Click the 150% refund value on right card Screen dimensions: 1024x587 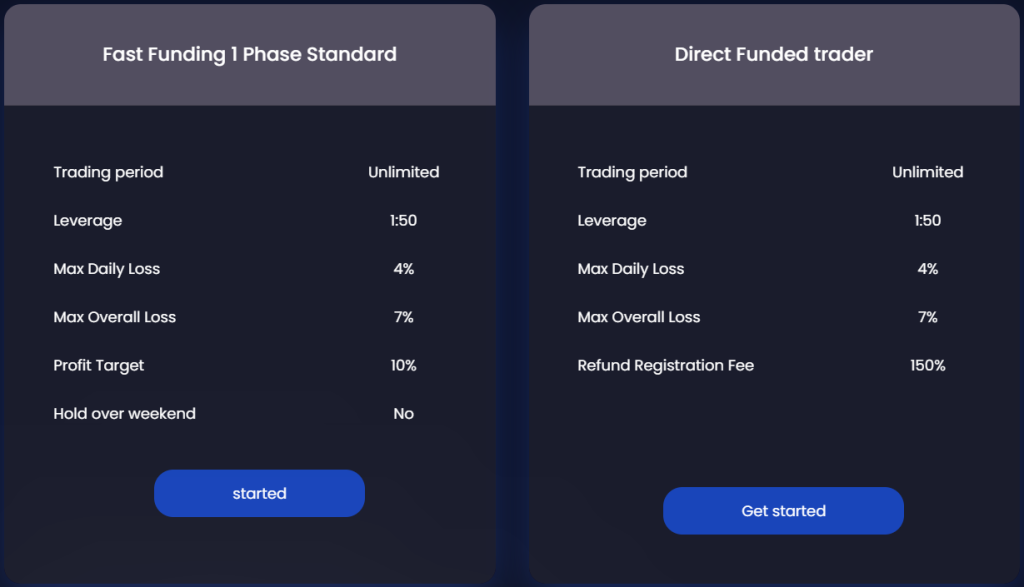pyautogui.click(x=929, y=365)
